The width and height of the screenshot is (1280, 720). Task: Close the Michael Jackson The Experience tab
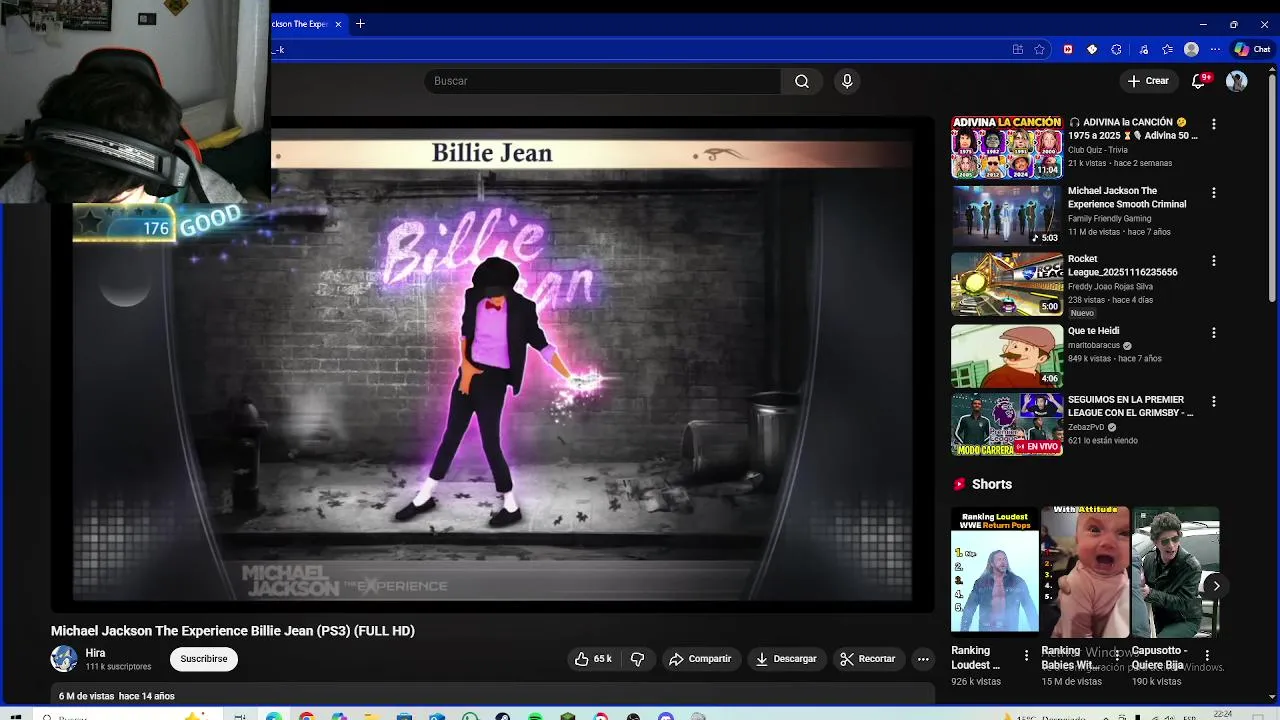pos(338,24)
